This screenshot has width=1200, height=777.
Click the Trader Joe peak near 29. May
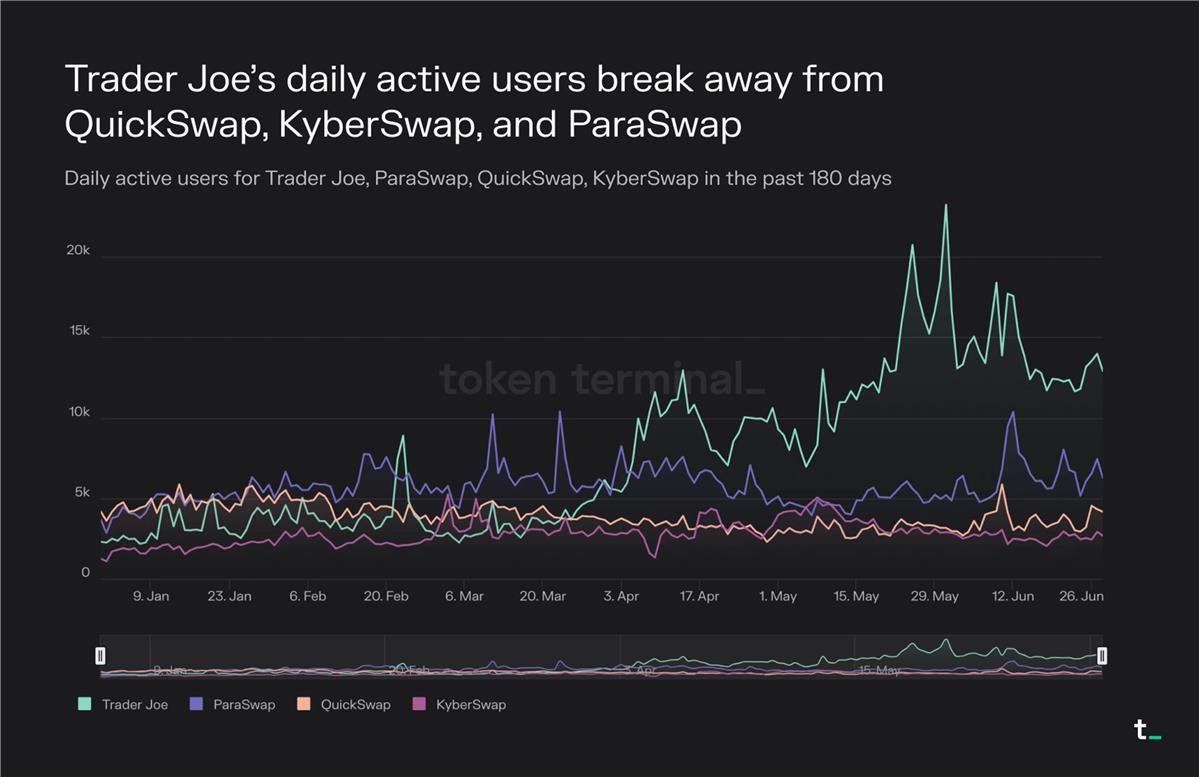[946, 206]
